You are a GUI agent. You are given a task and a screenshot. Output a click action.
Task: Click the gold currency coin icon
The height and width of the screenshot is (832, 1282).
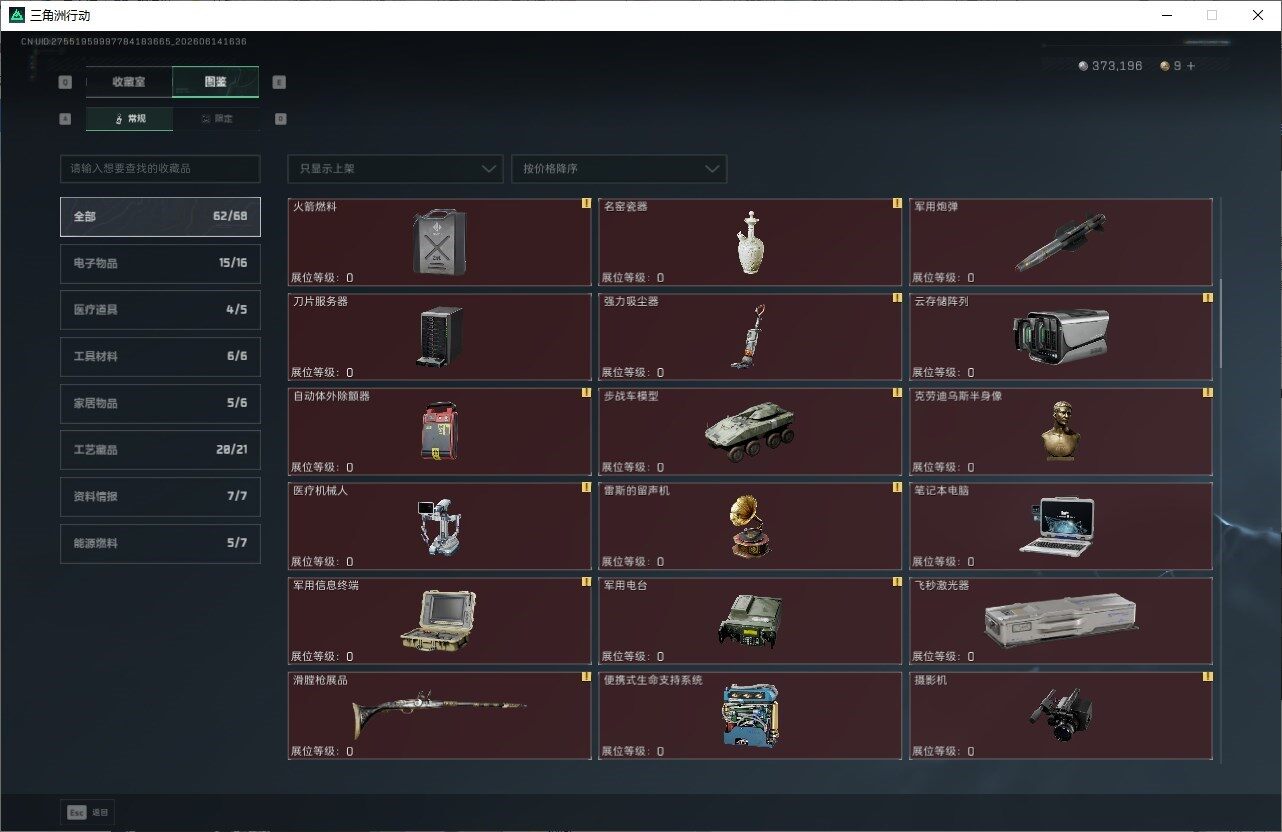click(1164, 66)
